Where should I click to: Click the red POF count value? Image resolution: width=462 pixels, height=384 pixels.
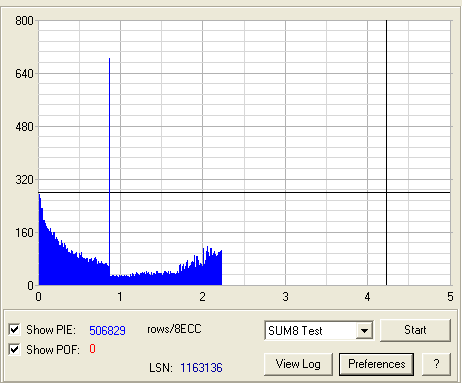[x=92, y=349]
